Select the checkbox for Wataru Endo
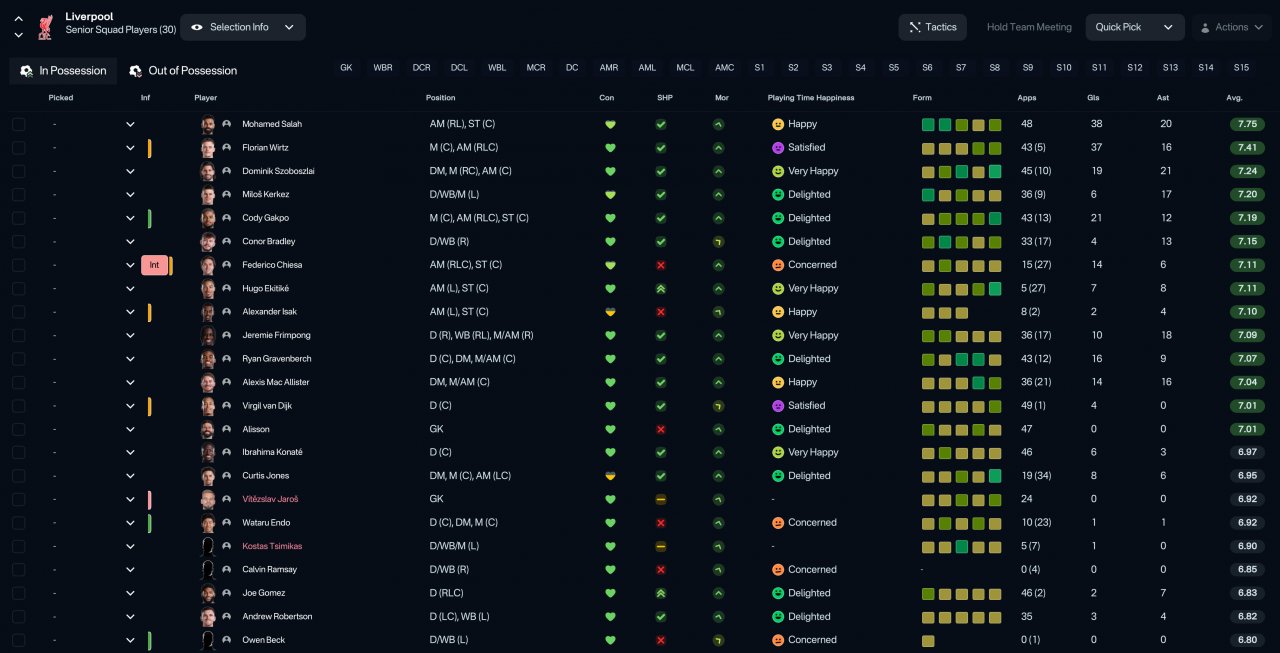 click(x=18, y=523)
